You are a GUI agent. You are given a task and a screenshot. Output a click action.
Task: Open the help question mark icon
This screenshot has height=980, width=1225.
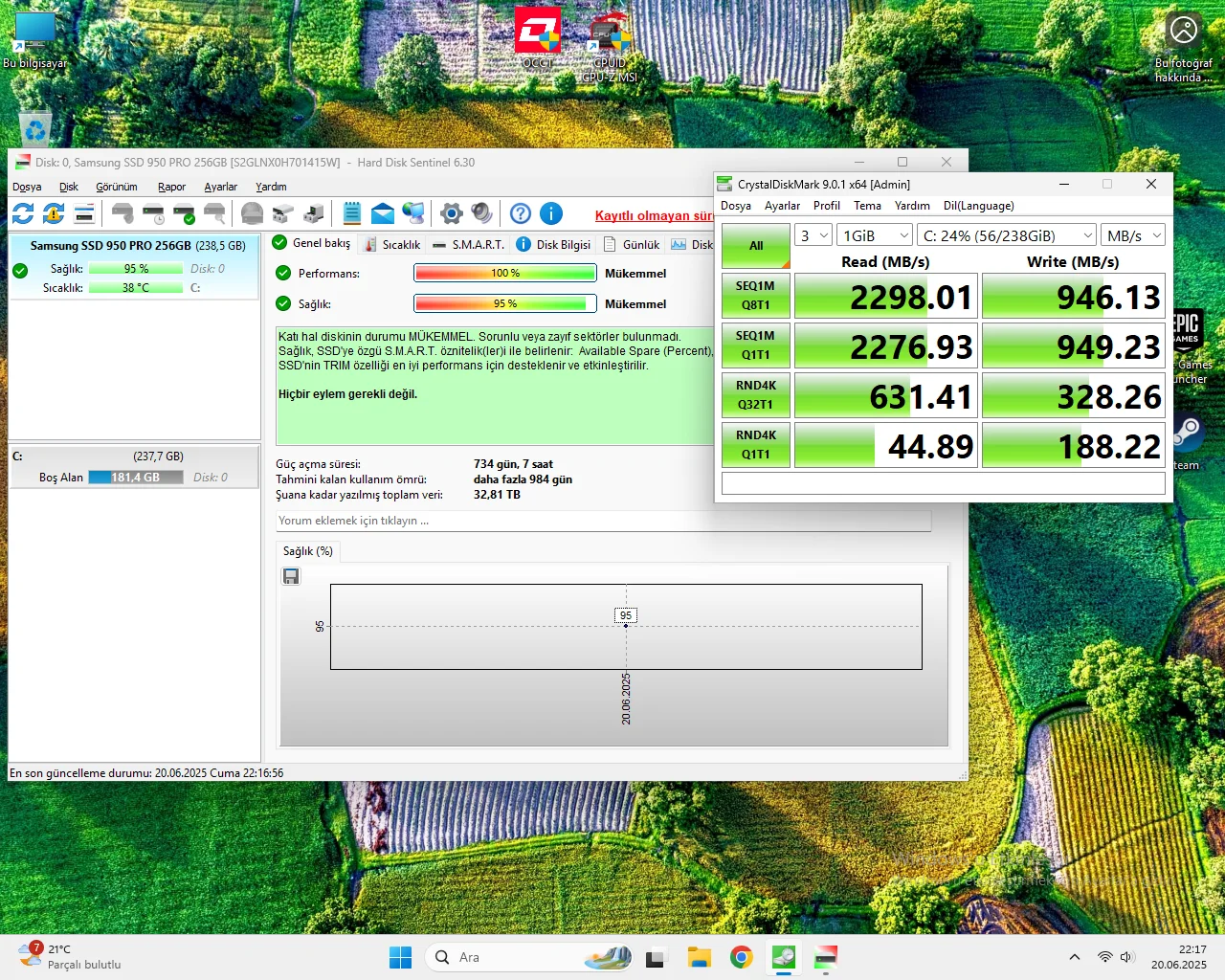coord(520,213)
